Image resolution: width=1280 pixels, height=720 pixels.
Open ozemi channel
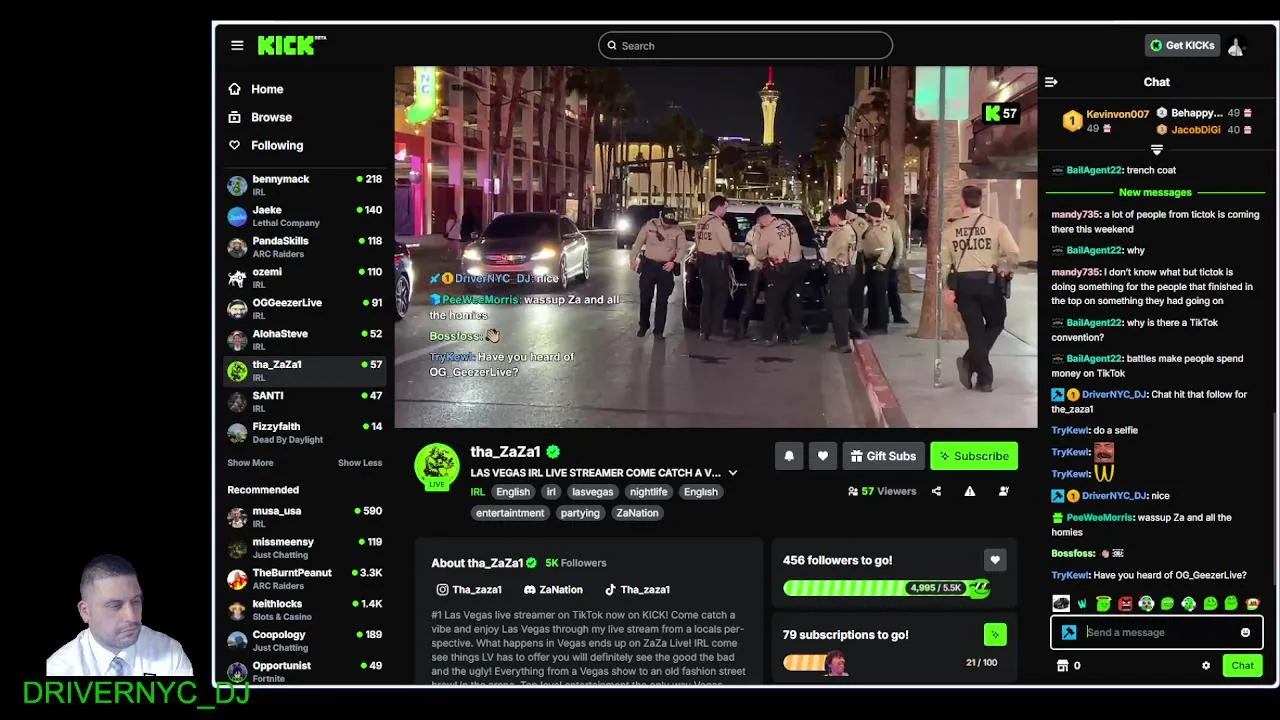[x=305, y=278]
